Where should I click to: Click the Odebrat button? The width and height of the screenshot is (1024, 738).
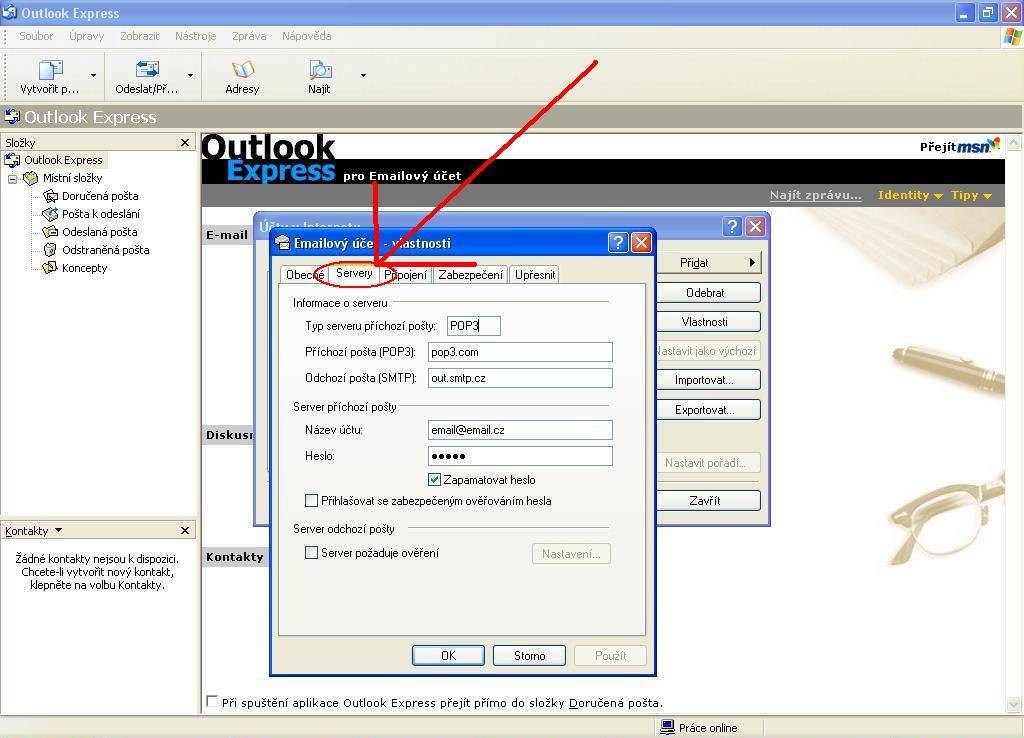coord(708,293)
